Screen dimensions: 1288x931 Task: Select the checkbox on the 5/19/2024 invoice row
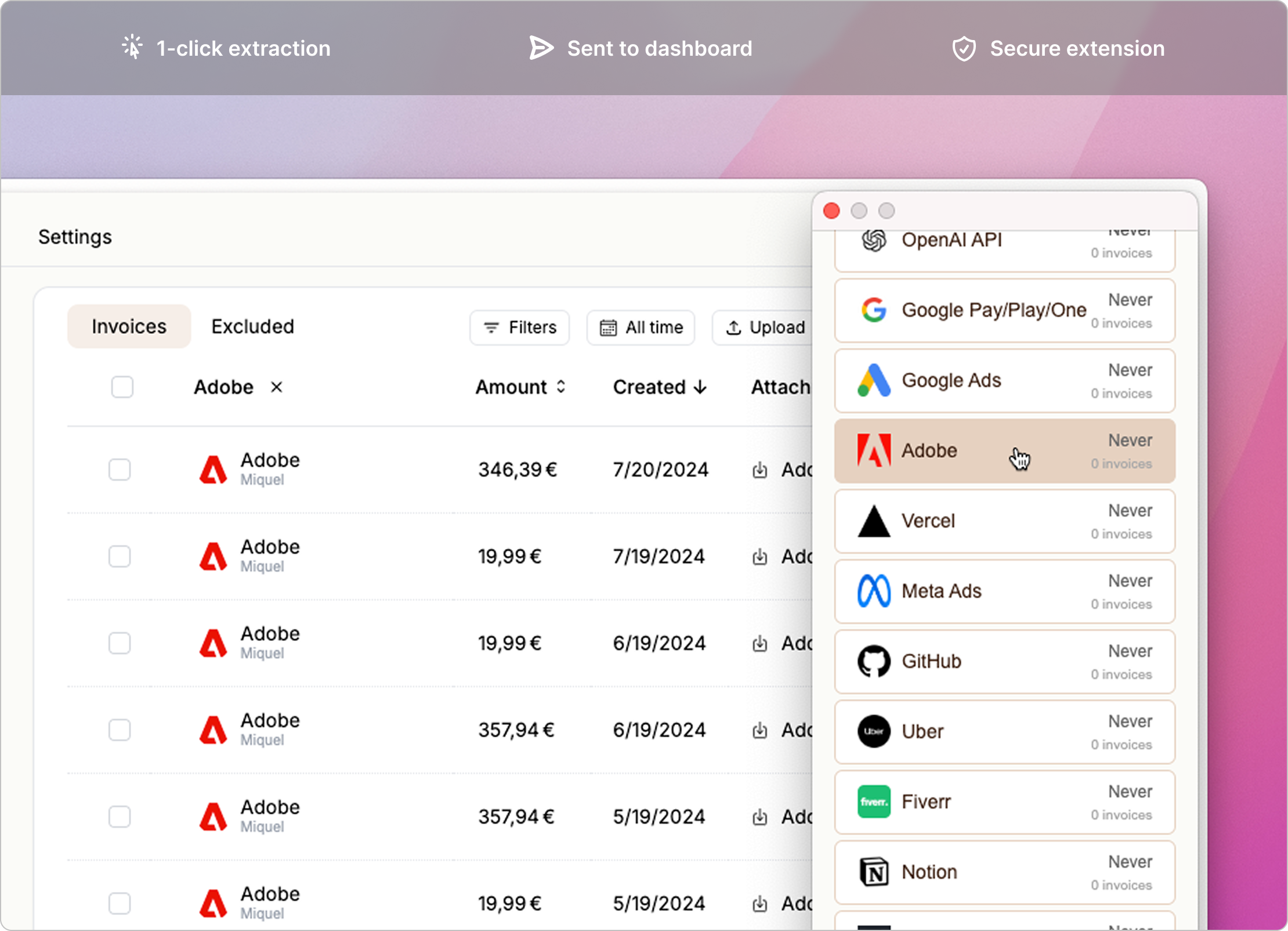[120, 817]
